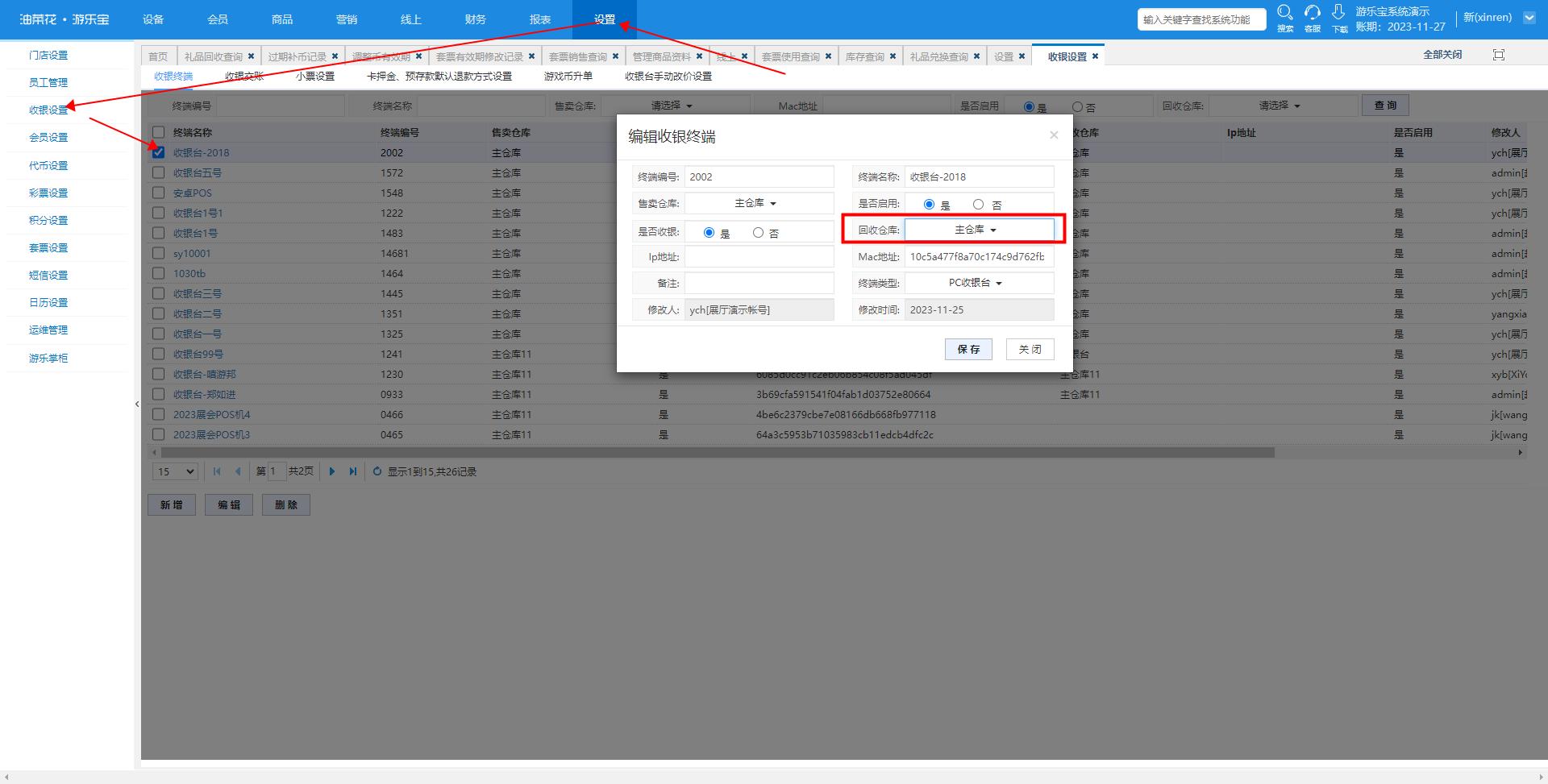
Task: Open the 收银台三号 terminal link
Action: [198, 293]
